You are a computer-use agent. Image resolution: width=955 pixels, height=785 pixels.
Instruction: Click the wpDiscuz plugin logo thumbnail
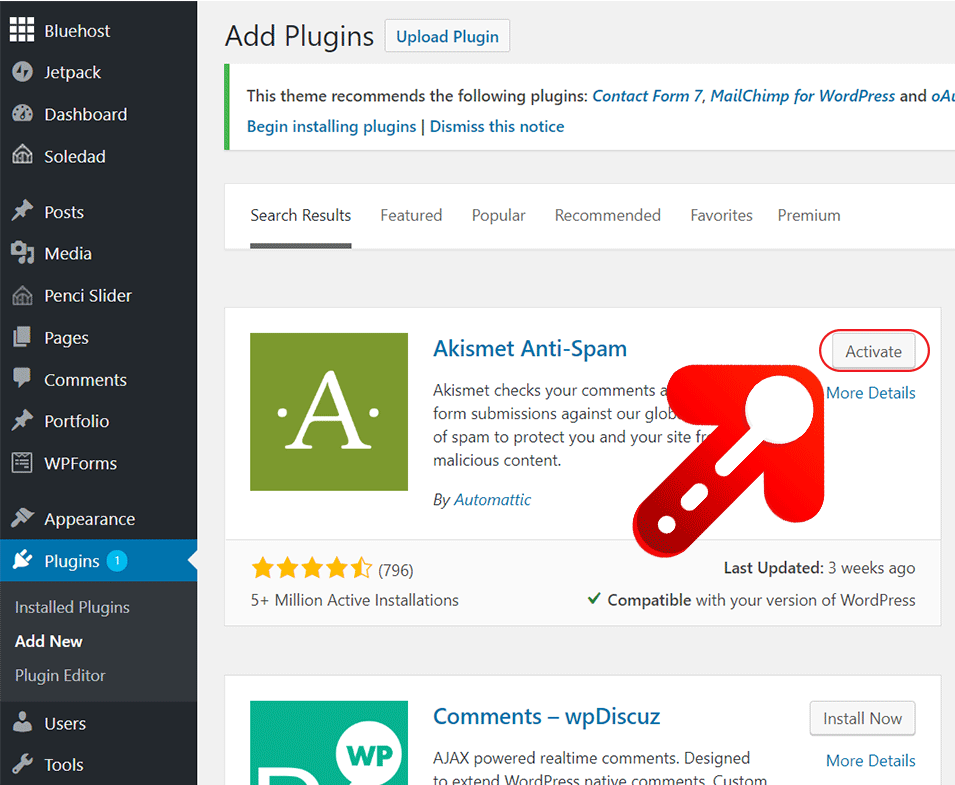click(x=329, y=743)
